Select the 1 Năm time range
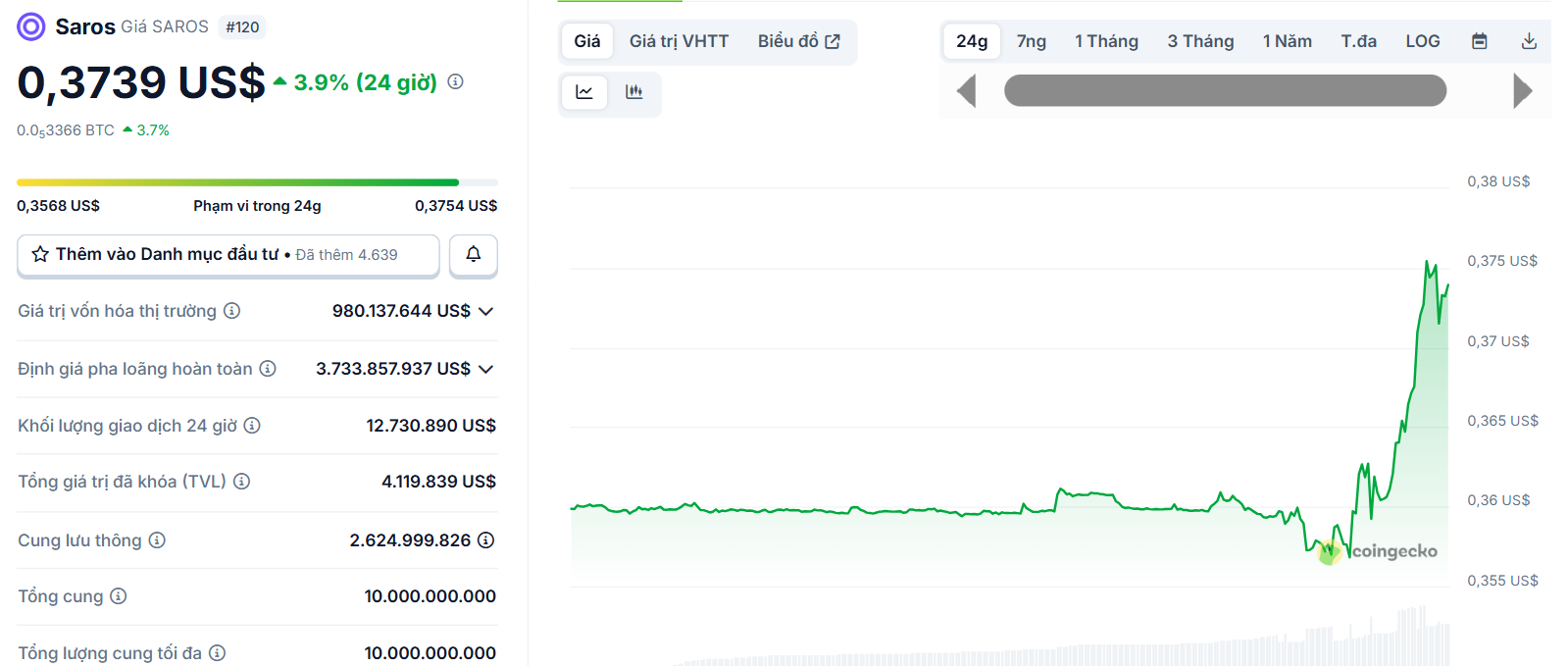1568x666 pixels. (x=1287, y=41)
